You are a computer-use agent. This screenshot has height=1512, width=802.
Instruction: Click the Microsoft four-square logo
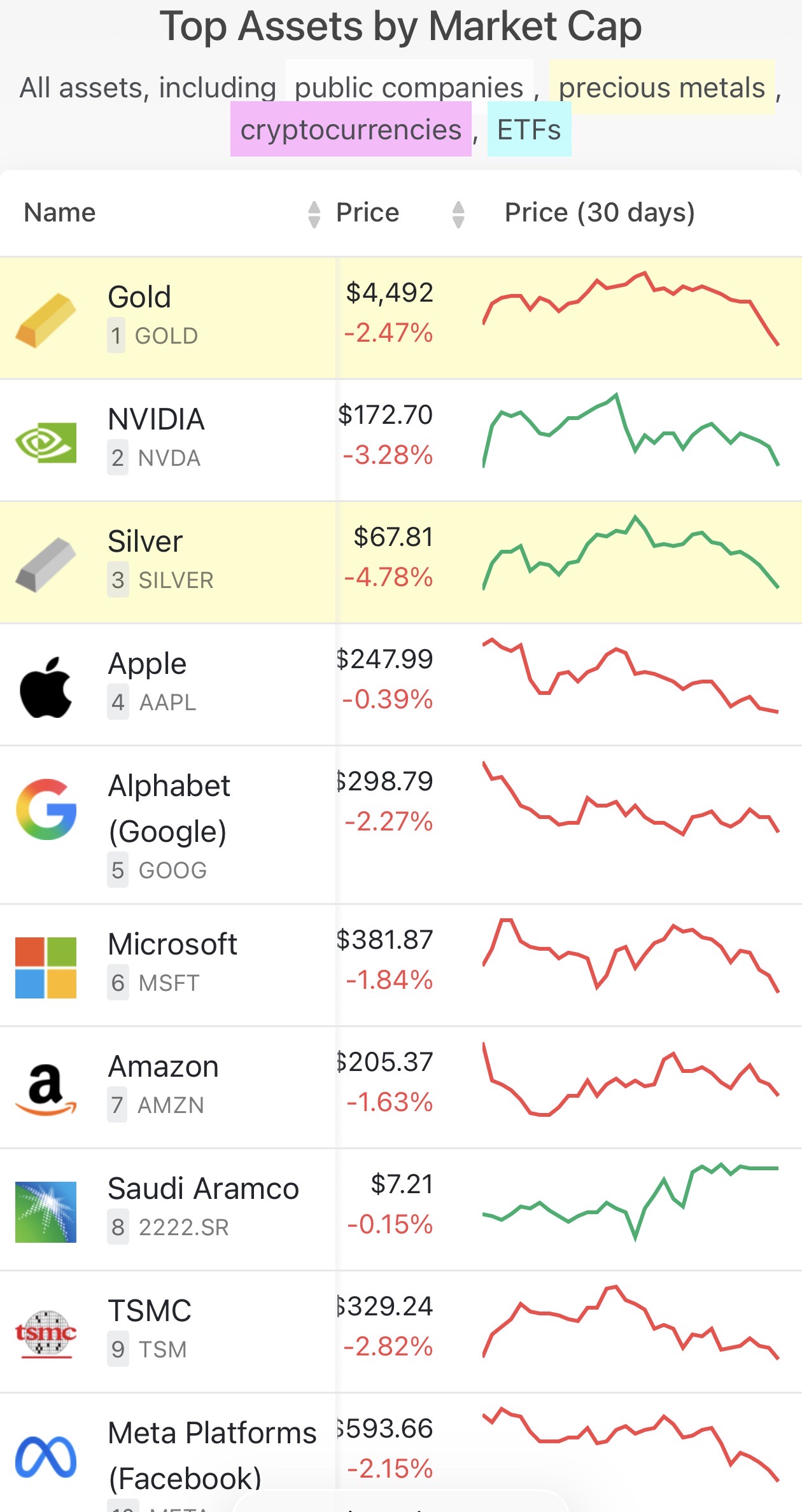point(46,967)
